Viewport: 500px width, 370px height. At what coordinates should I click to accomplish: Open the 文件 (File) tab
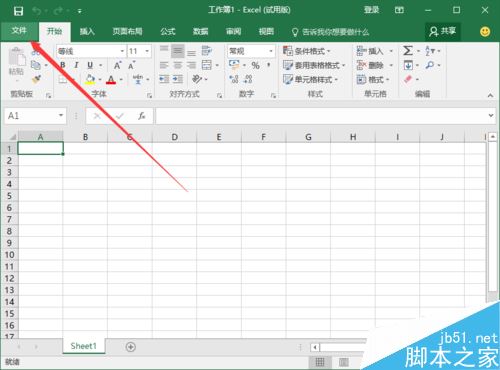tap(19, 31)
